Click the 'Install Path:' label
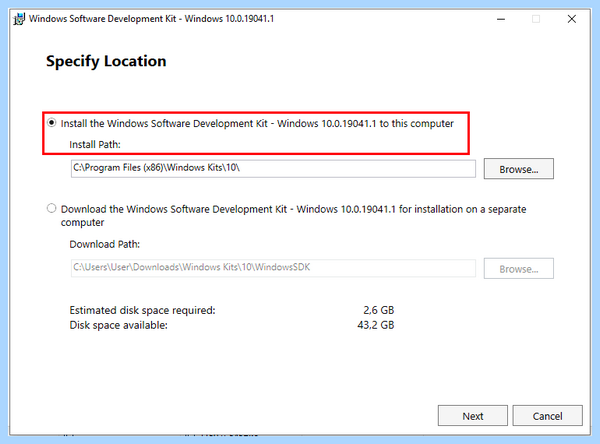Viewport: 600px width, 444px height. point(95,145)
